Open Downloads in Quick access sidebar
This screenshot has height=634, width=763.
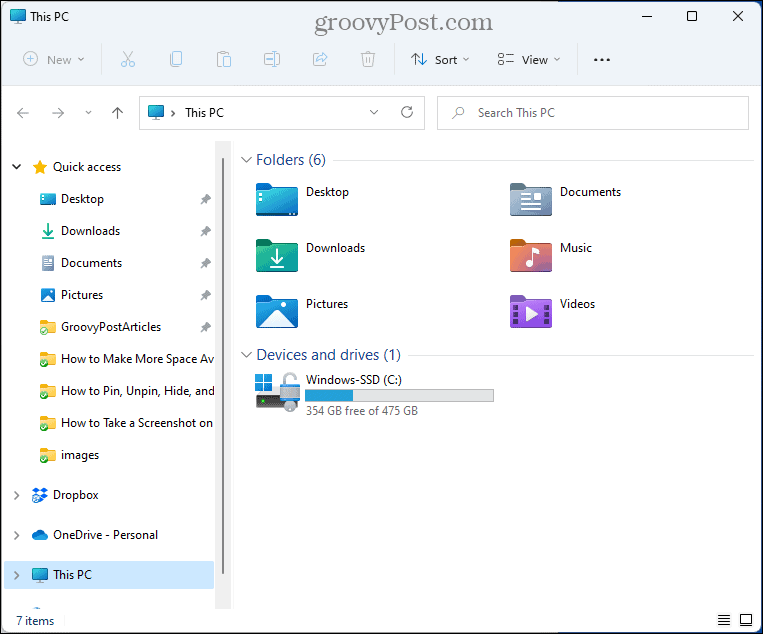pos(91,231)
